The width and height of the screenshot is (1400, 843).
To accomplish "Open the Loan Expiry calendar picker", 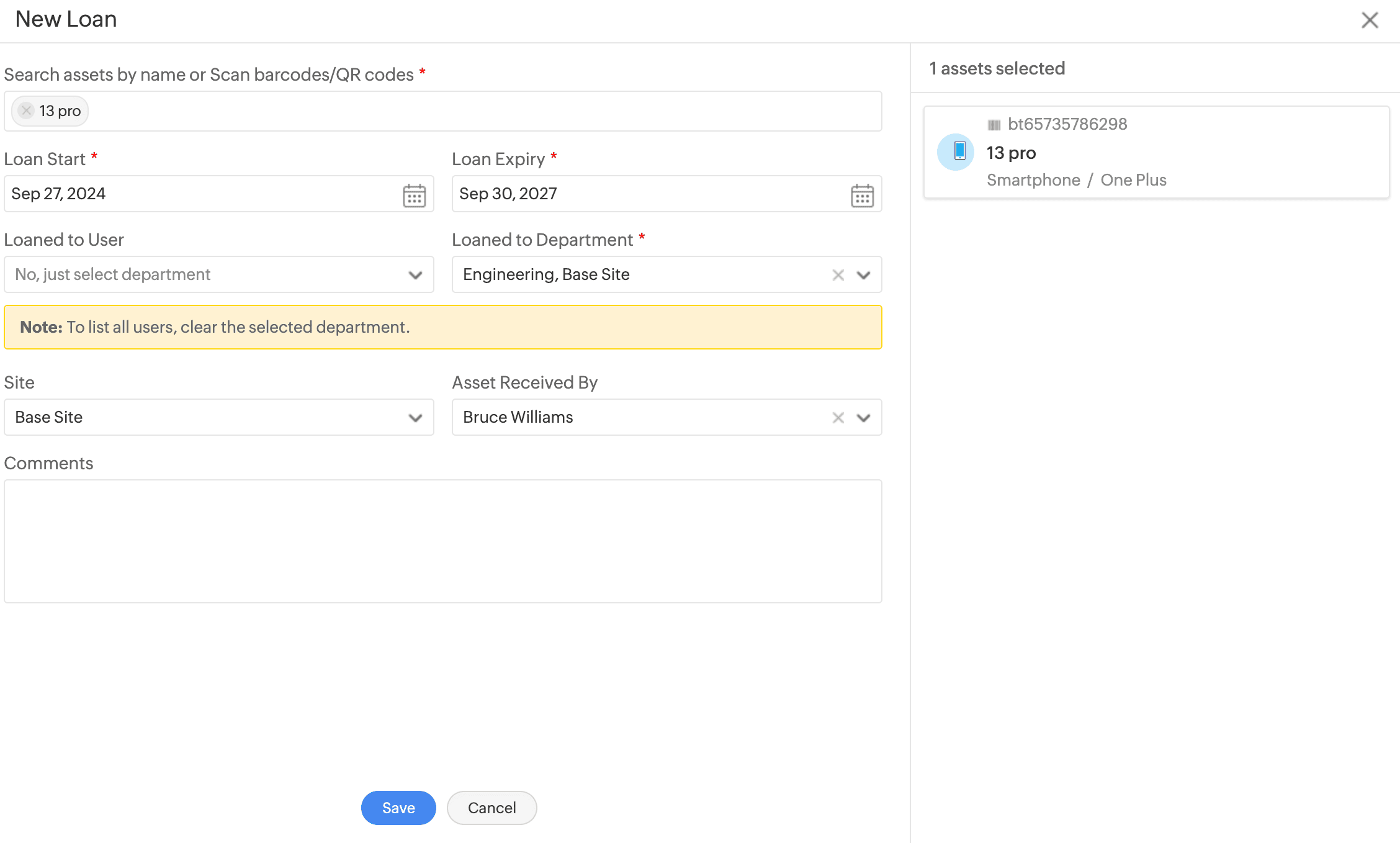I will pyautogui.click(x=862, y=196).
